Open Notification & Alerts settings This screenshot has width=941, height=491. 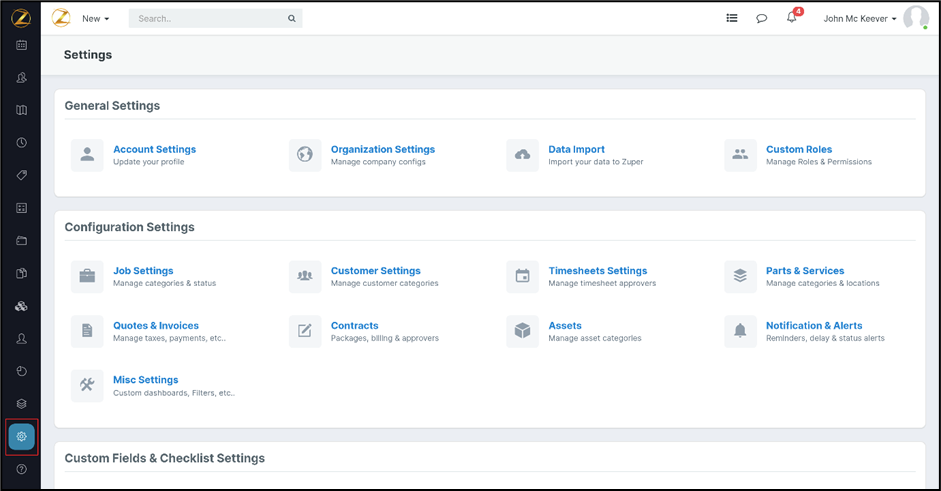tap(813, 325)
